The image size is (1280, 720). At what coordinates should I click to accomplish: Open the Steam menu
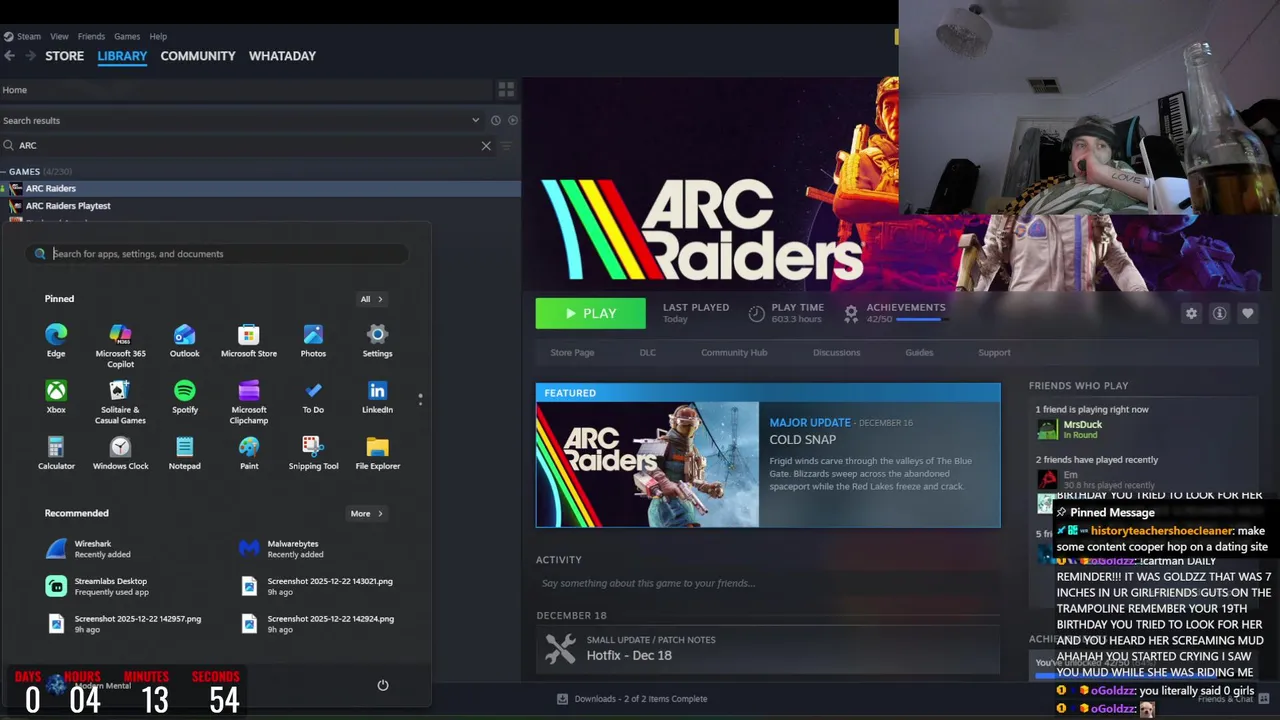pyautogui.click(x=28, y=36)
